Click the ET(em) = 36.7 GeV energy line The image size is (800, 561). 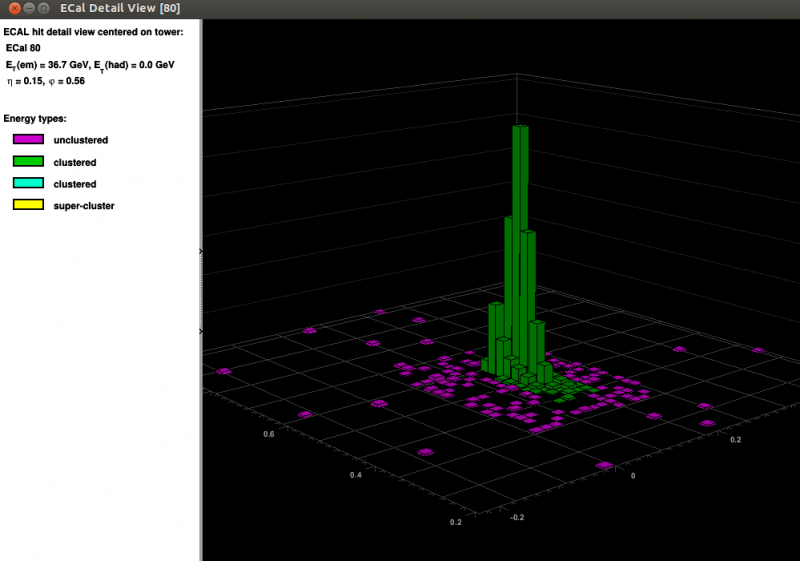pyautogui.click(x=90, y=65)
